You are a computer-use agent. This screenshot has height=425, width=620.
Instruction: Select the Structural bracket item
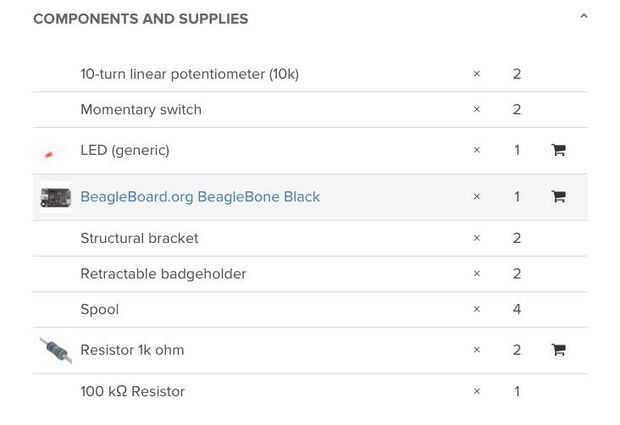(x=139, y=238)
